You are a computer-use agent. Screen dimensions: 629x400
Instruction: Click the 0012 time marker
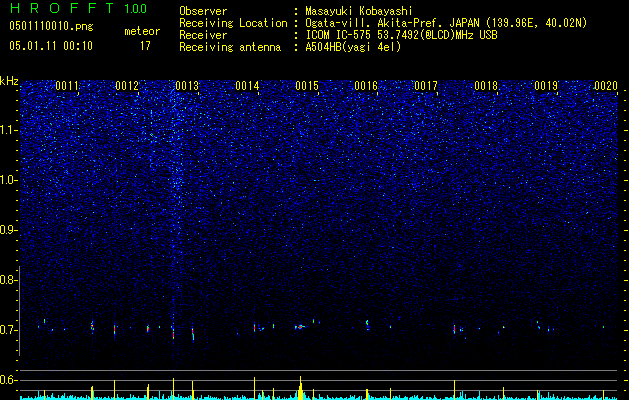click(127, 86)
